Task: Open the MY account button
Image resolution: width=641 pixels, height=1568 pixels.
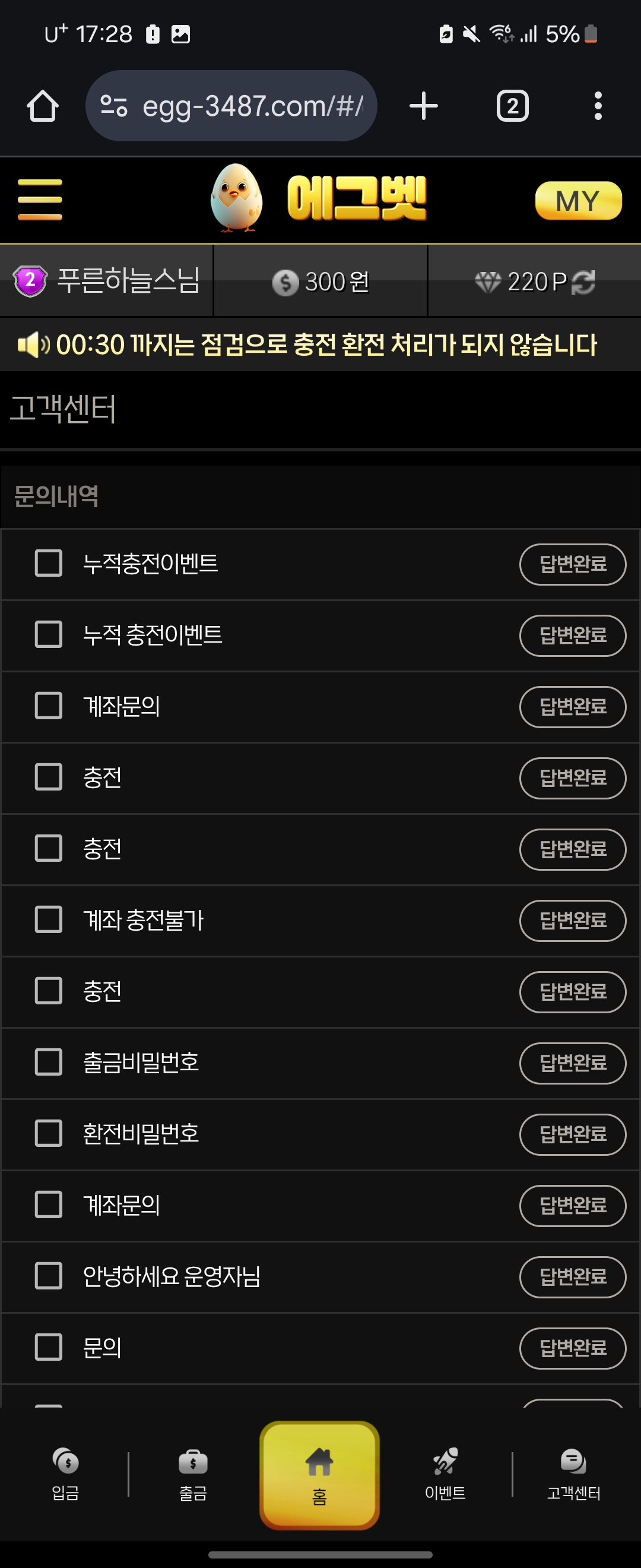Action: pos(578,200)
